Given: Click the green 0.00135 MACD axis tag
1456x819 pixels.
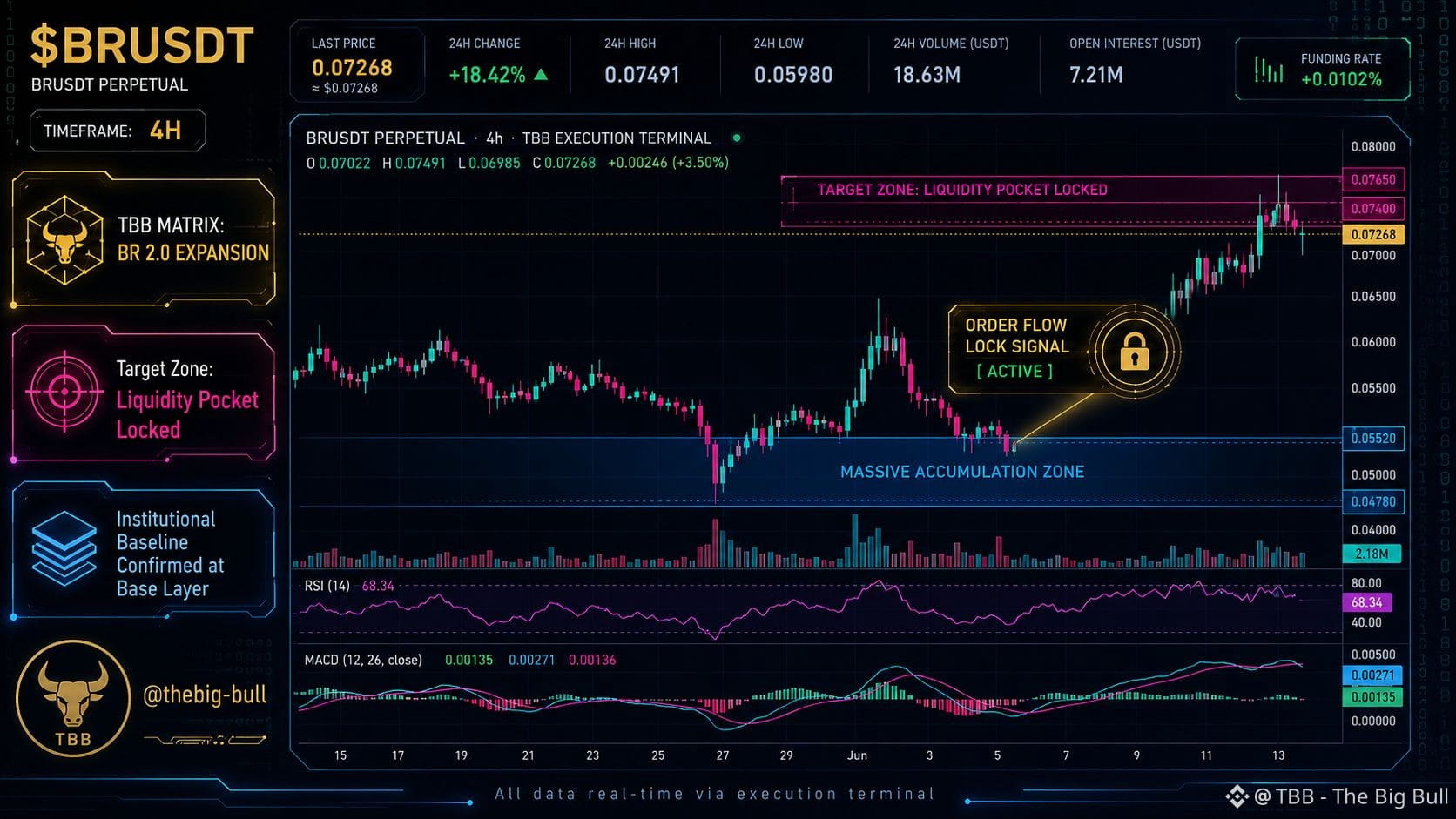Looking at the screenshot, I should click(x=1372, y=697).
